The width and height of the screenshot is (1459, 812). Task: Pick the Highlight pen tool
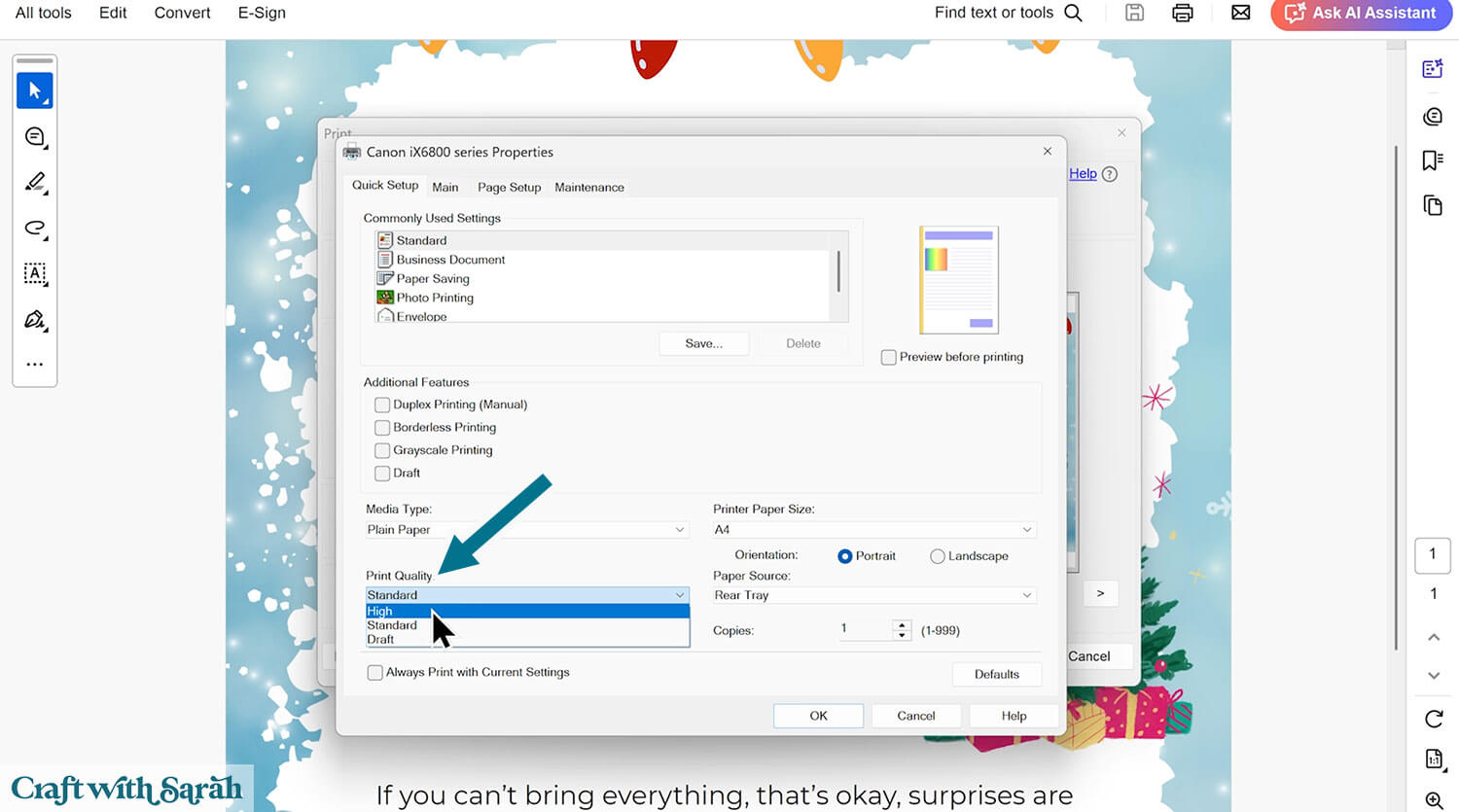point(35,183)
